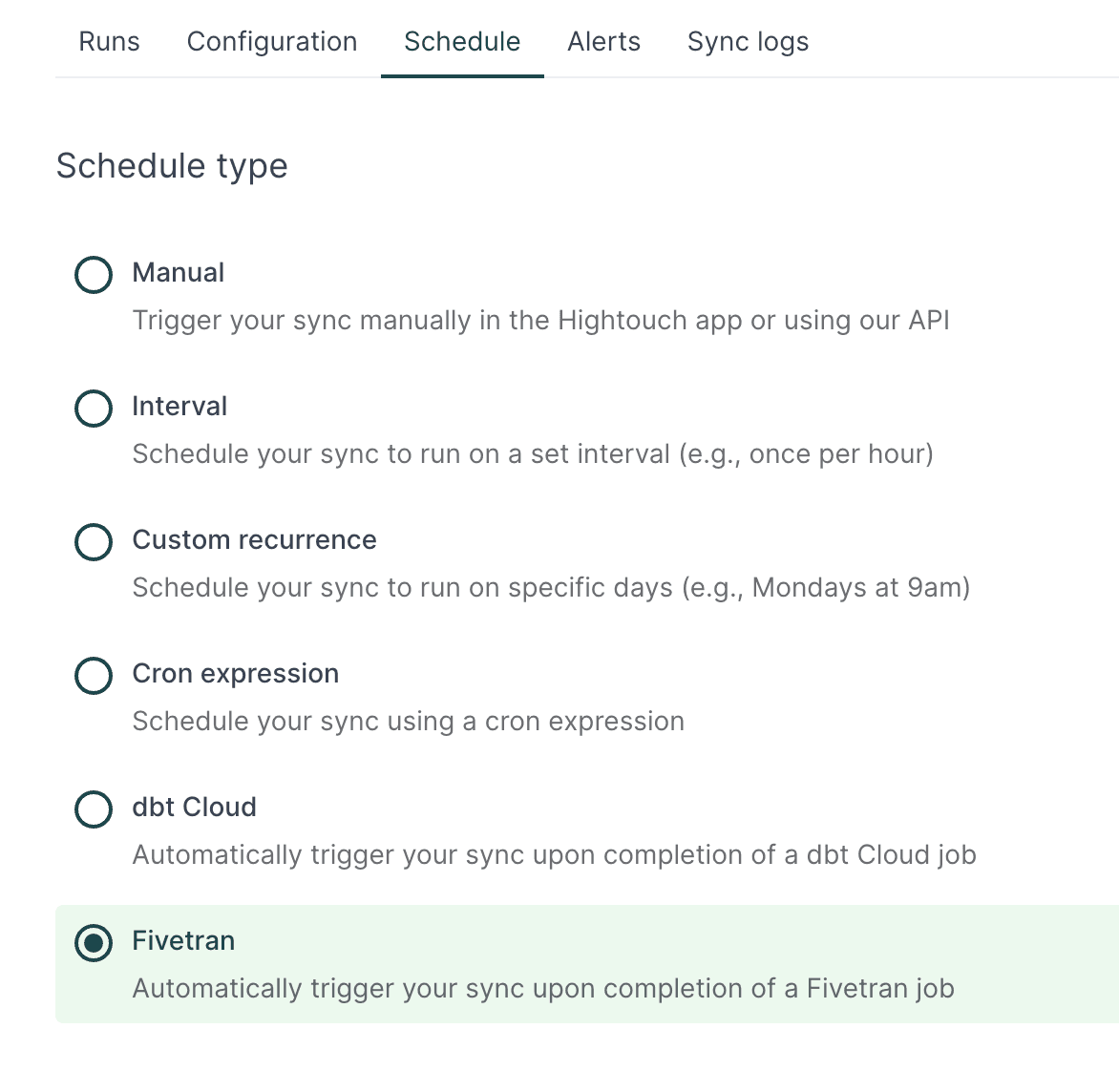Choose the Interval radio button circle

[94, 409]
